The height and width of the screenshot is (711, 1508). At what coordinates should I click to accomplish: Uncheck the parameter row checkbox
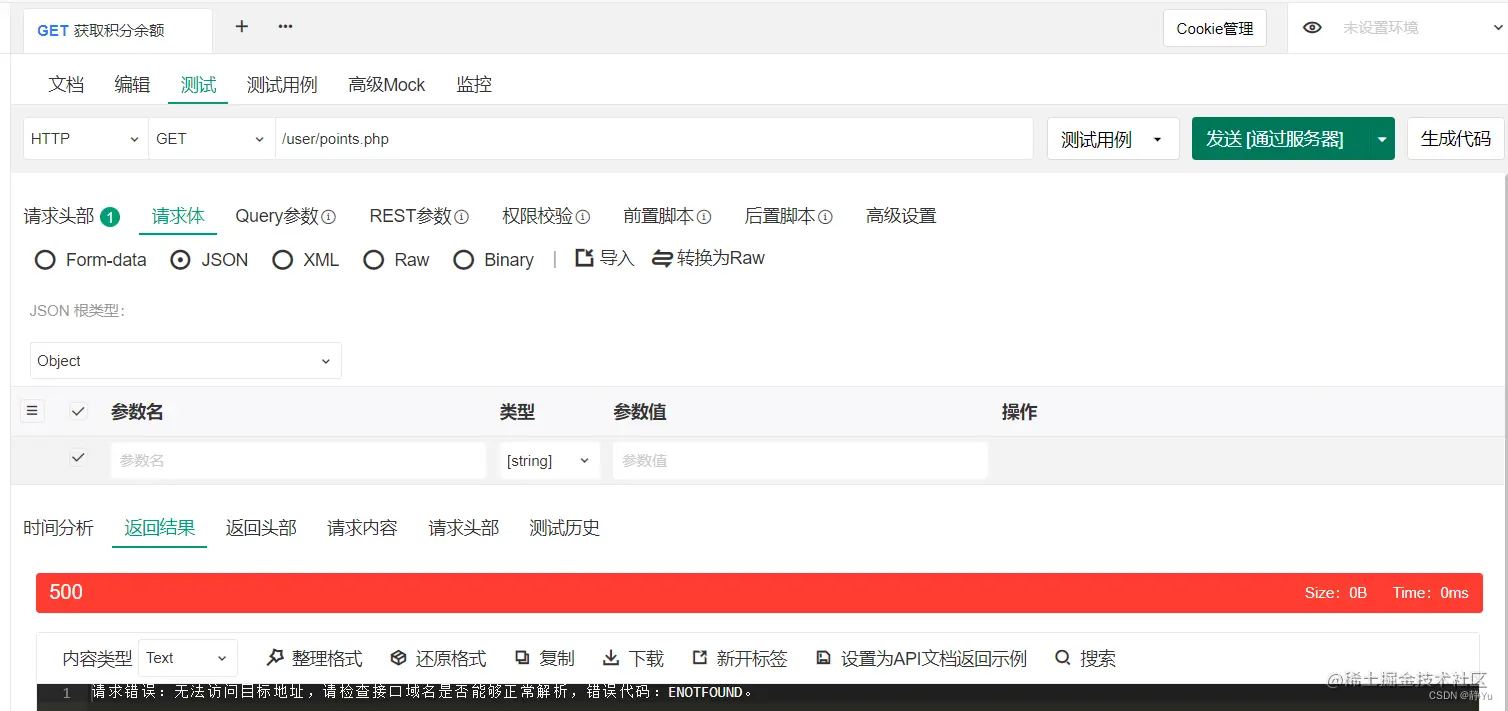click(x=78, y=457)
